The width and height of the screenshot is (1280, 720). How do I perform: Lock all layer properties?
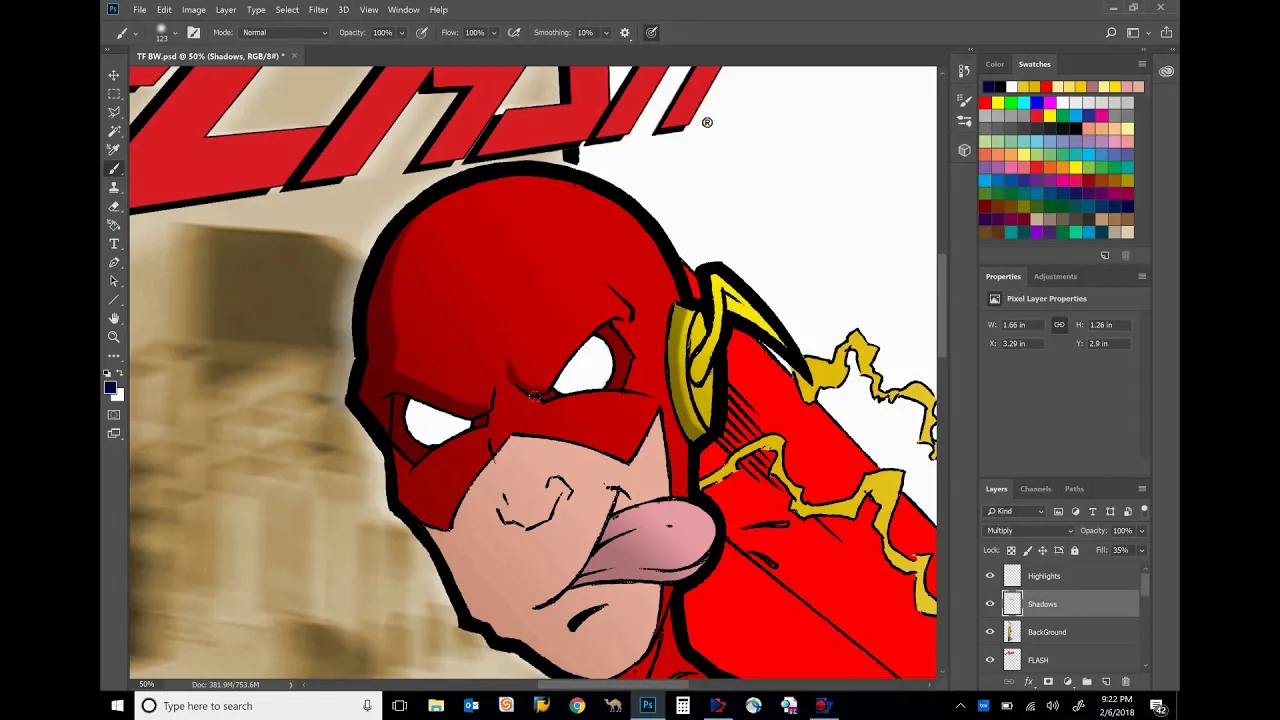pyautogui.click(x=1075, y=550)
